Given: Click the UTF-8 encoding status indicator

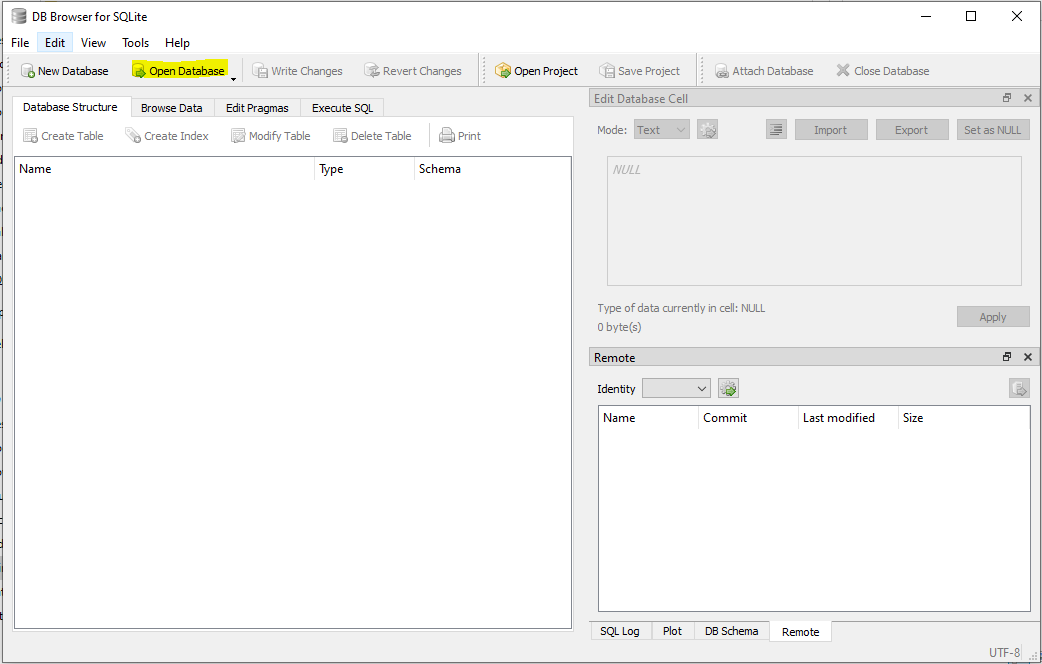Looking at the screenshot, I should coord(1004,652).
